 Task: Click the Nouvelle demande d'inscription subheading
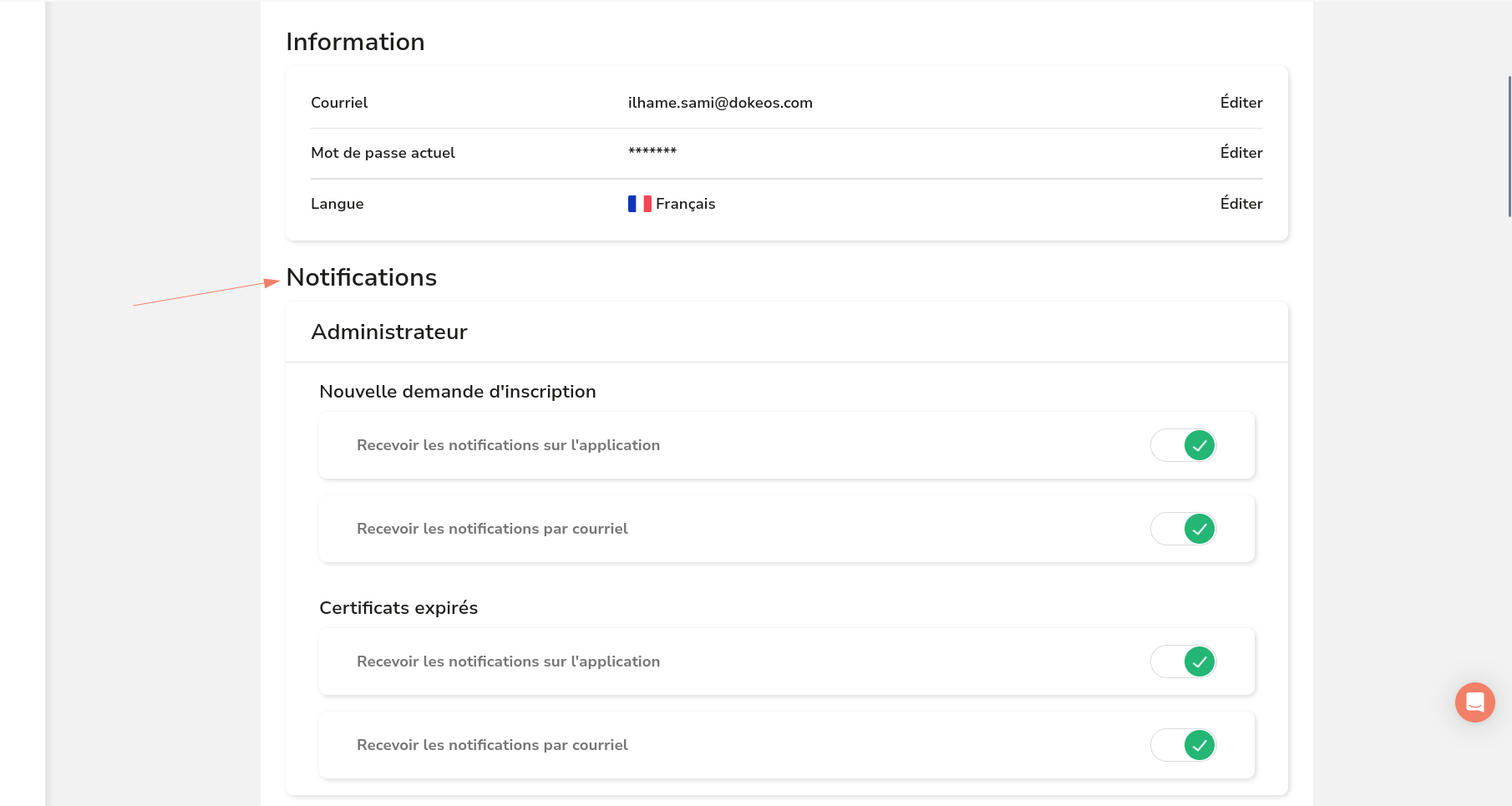coord(457,392)
